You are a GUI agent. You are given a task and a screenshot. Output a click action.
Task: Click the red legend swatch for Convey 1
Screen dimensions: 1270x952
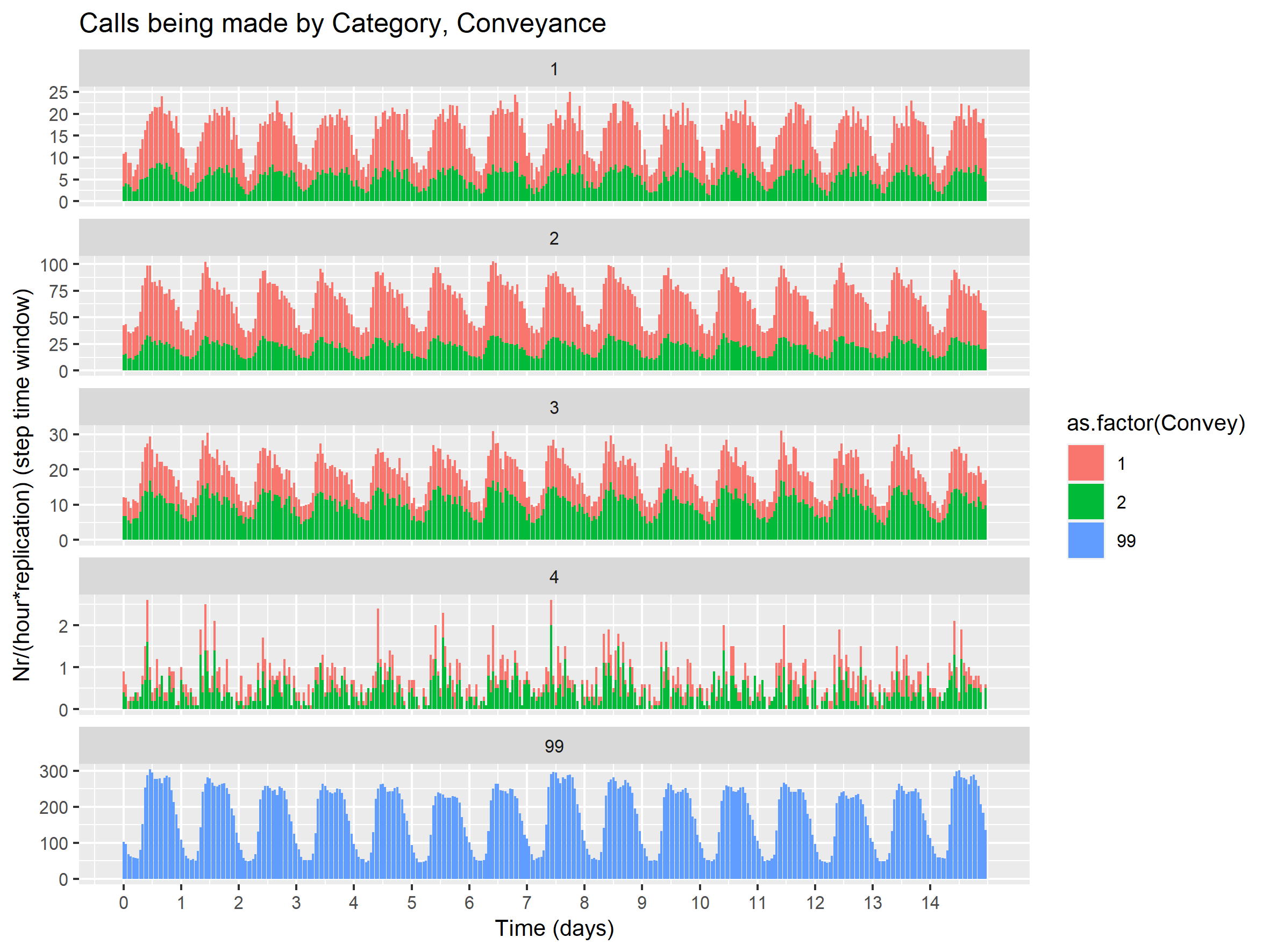pos(1085,462)
